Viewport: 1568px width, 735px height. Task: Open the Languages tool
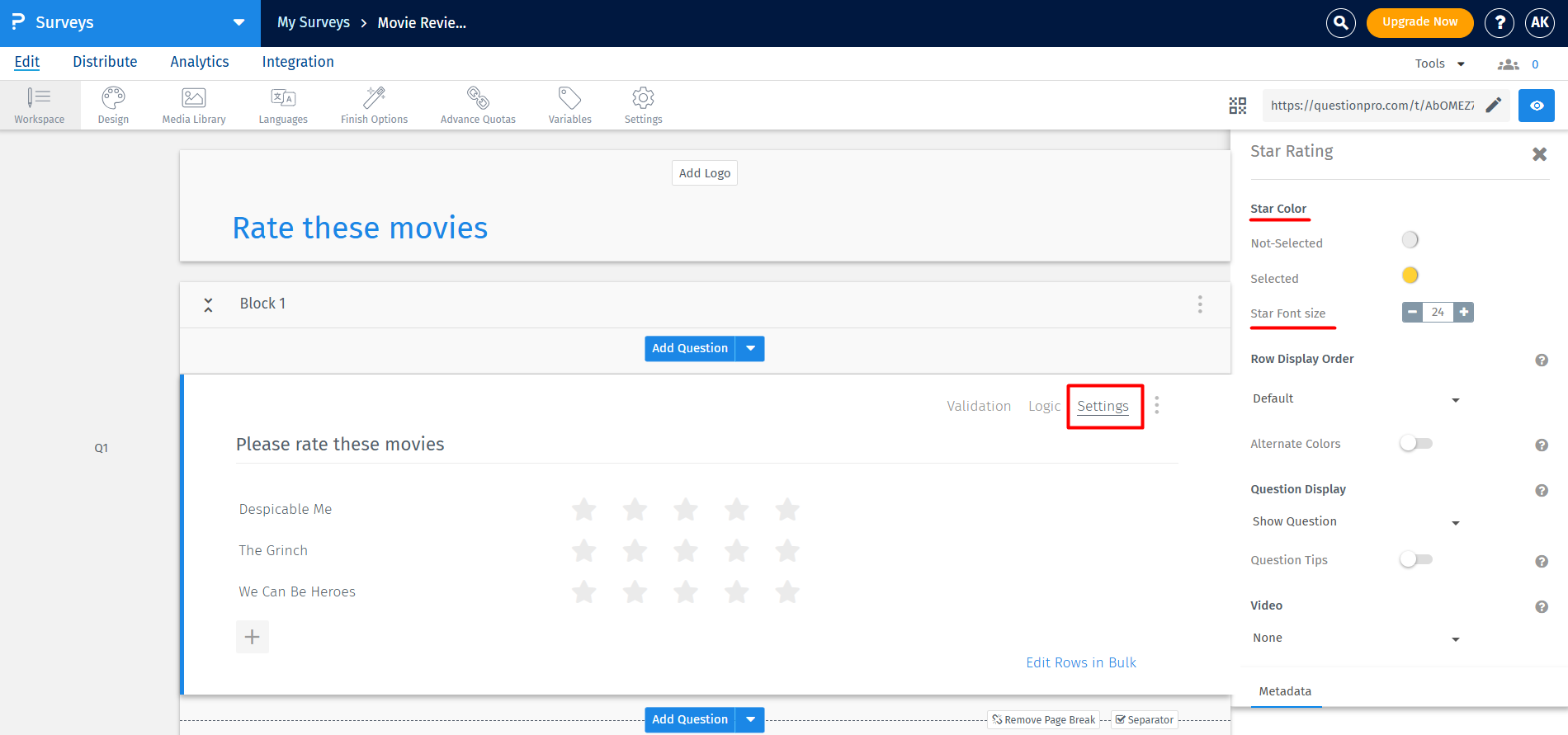283,106
